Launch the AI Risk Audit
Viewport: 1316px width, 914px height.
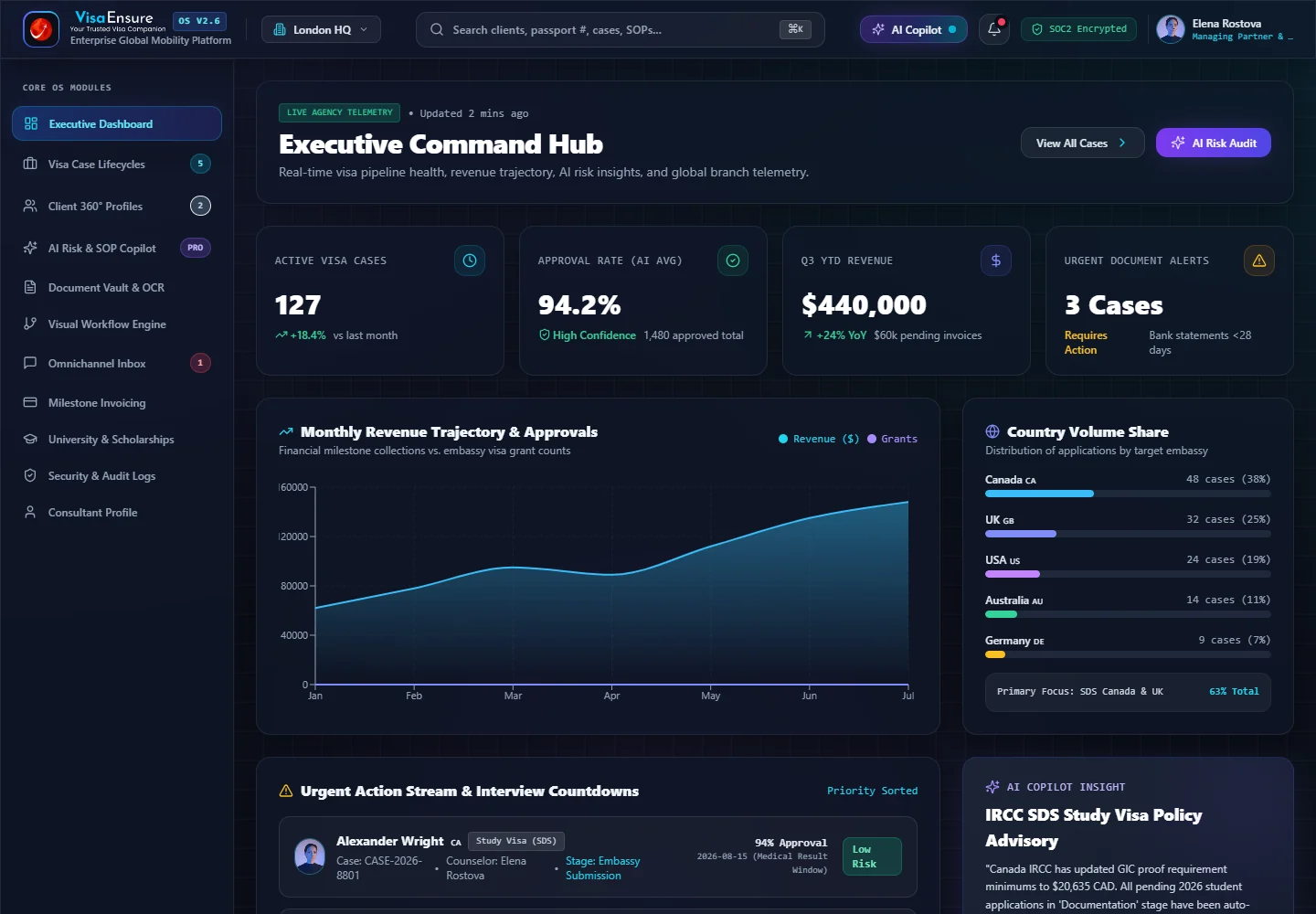tap(1214, 143)
